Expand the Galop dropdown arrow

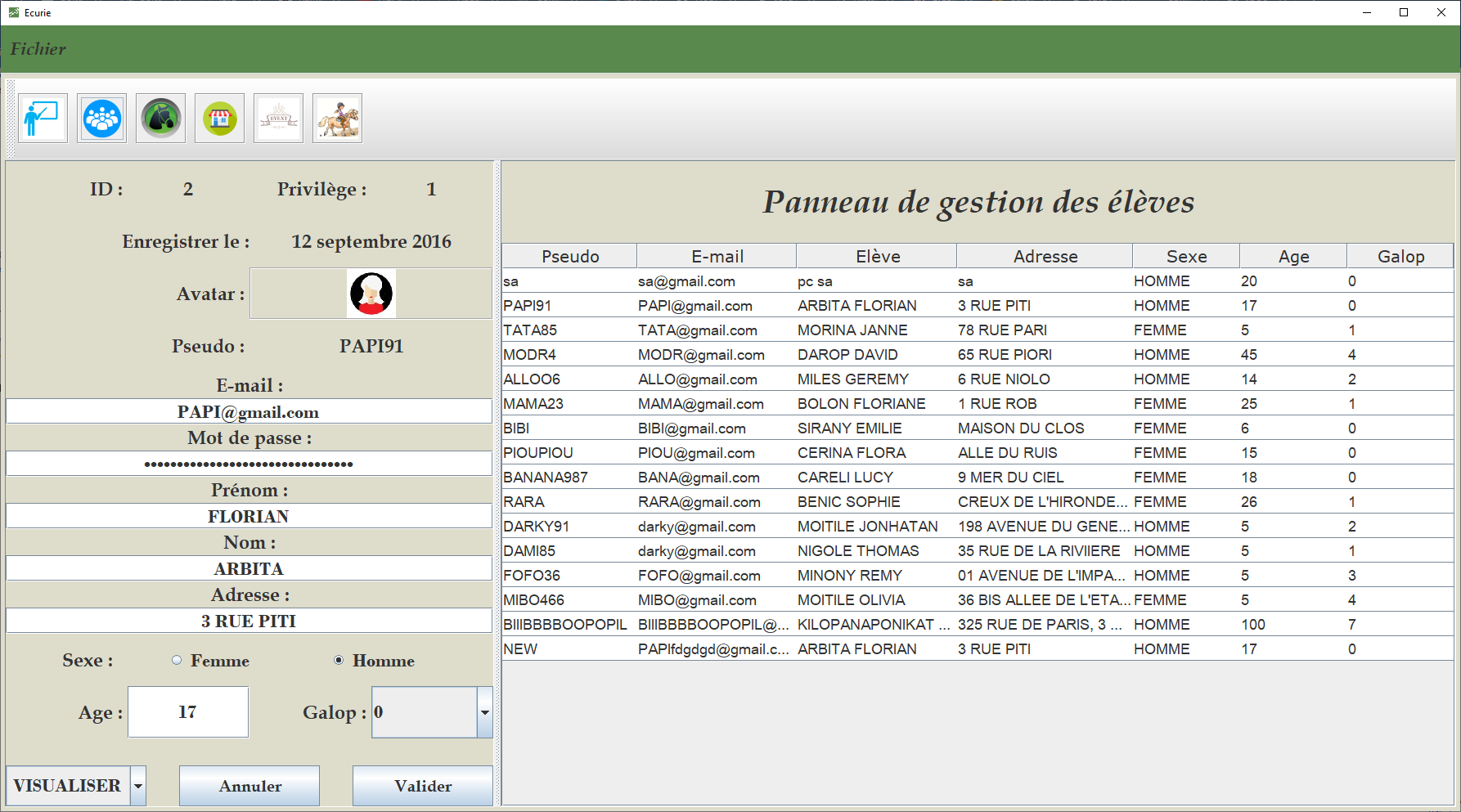[x=485, y=712]
